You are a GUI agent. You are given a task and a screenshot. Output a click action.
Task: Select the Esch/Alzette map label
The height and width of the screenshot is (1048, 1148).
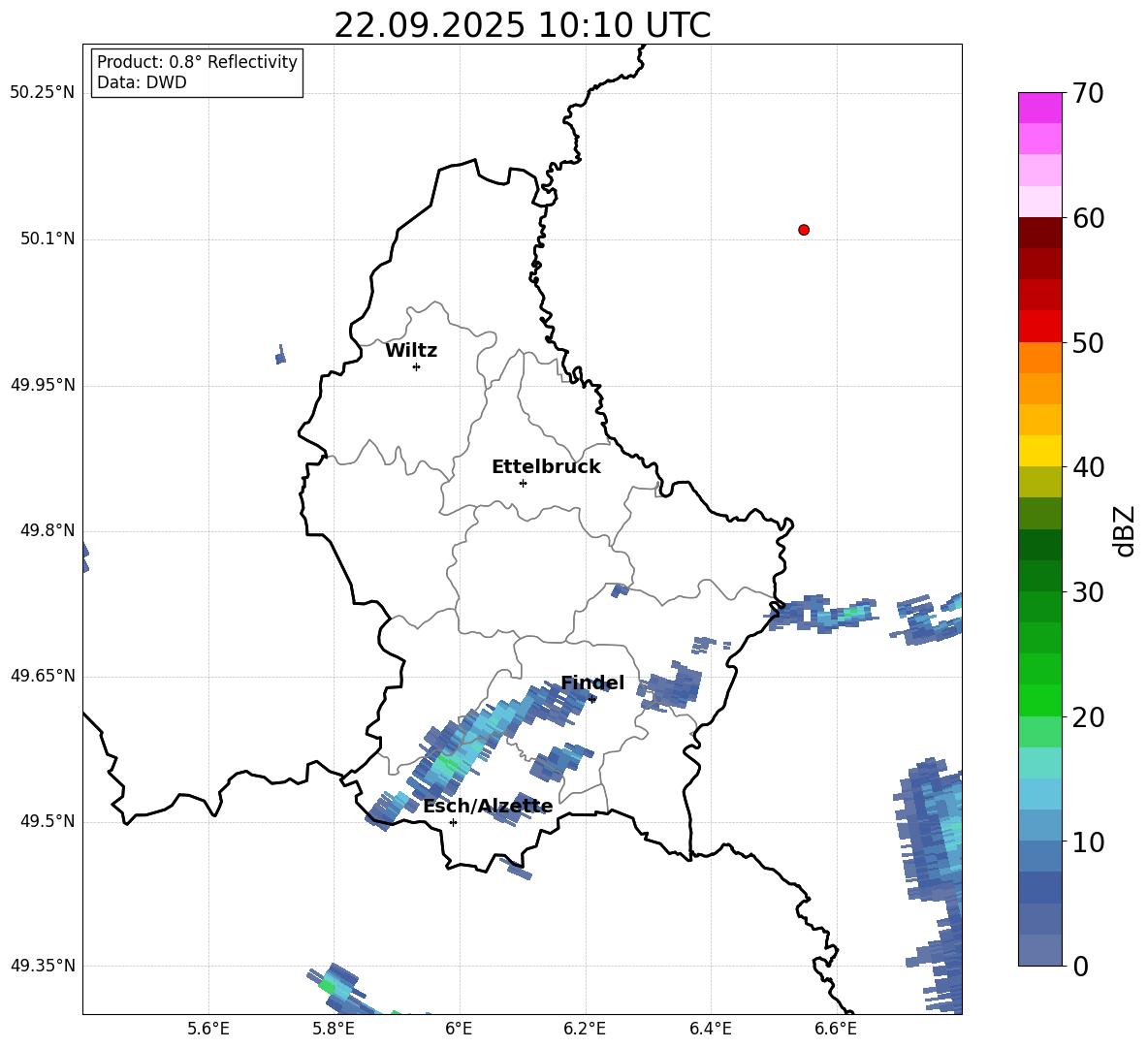tap(488, 807)
